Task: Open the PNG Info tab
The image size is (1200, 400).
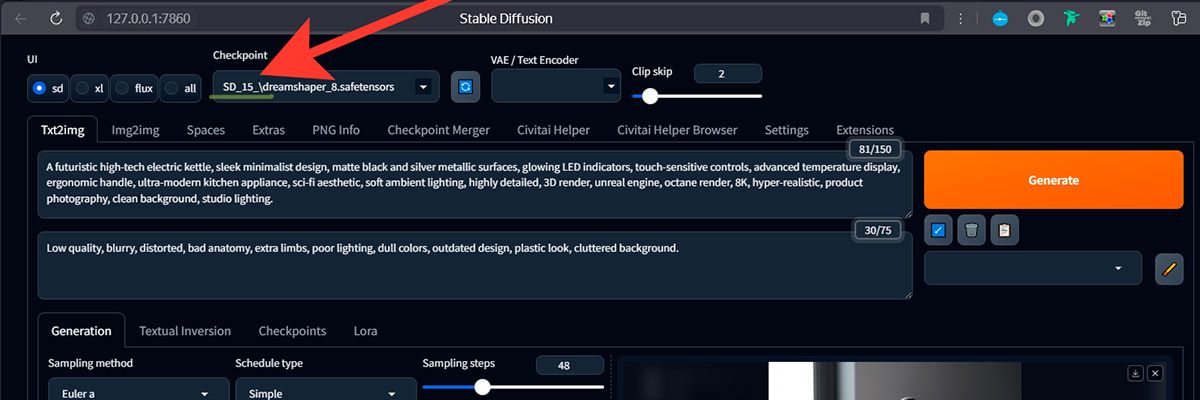Action: 336,130
